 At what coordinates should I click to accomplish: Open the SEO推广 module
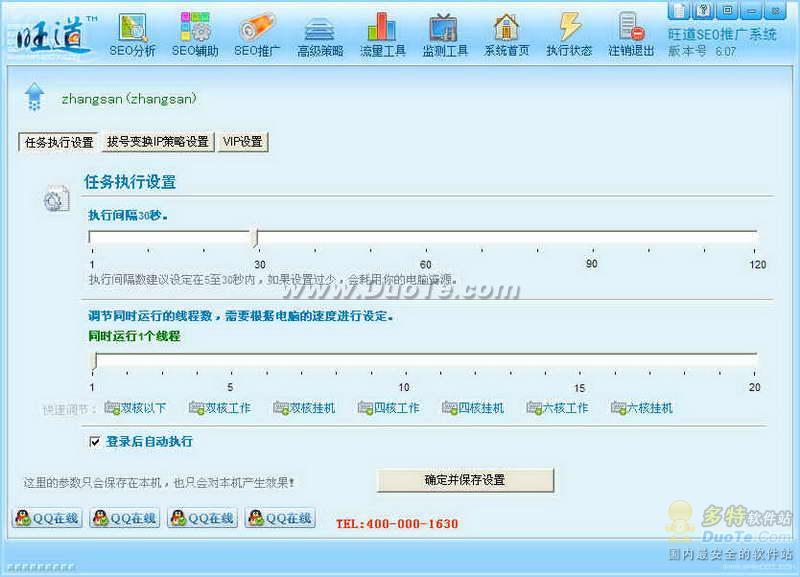click(257, 32)
